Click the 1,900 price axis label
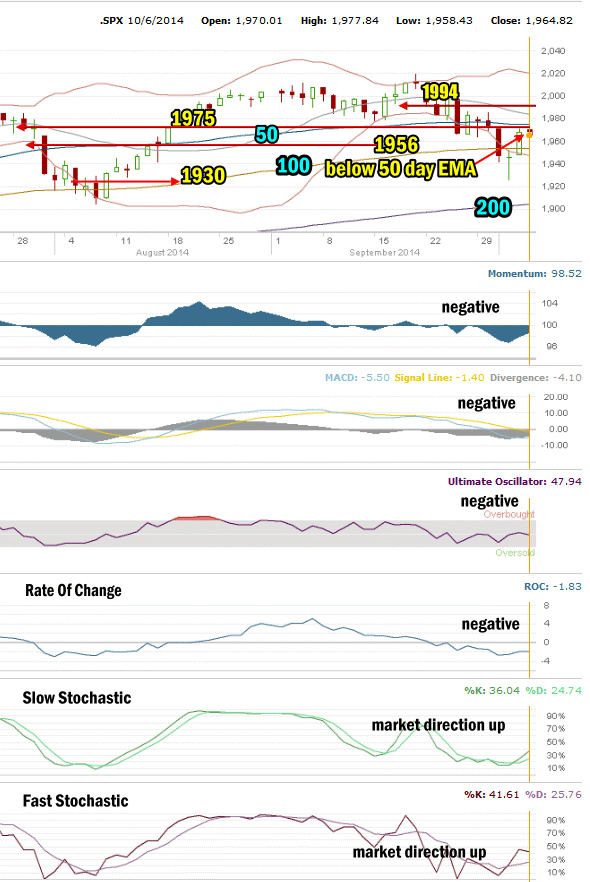590x882 pixels. (553, 209)
